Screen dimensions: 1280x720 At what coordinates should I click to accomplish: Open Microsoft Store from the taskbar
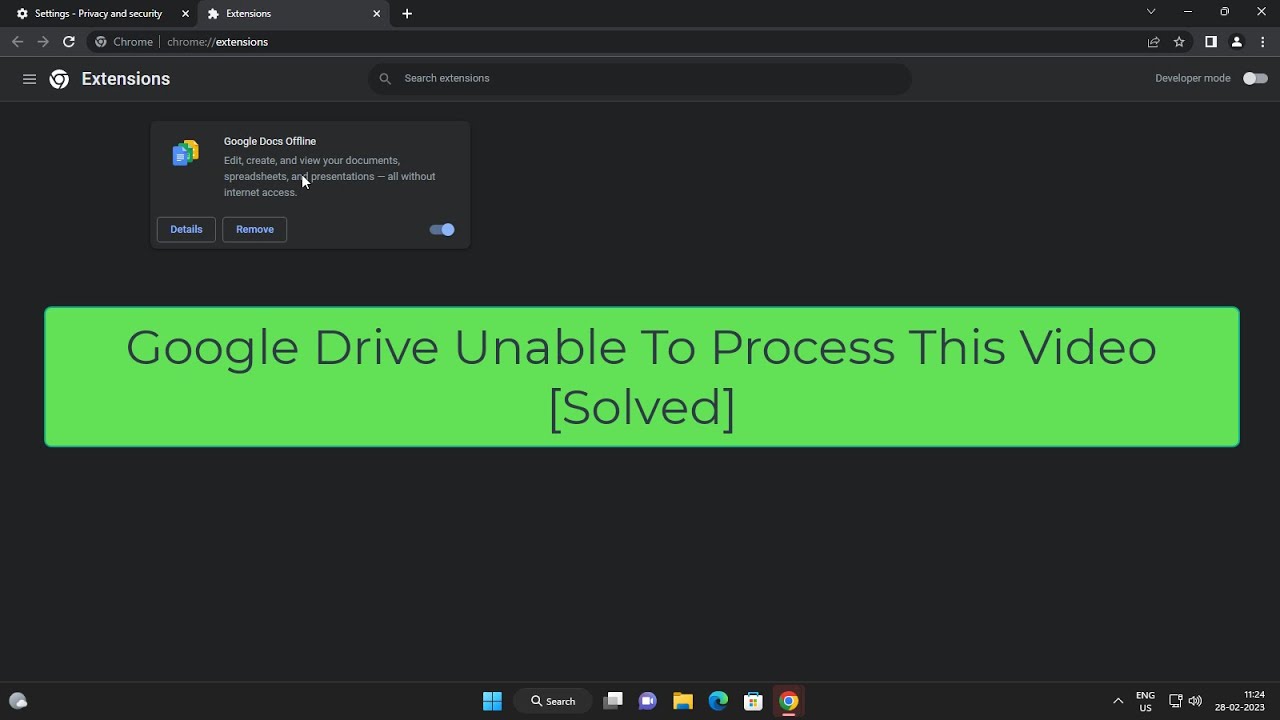point(753,701)
